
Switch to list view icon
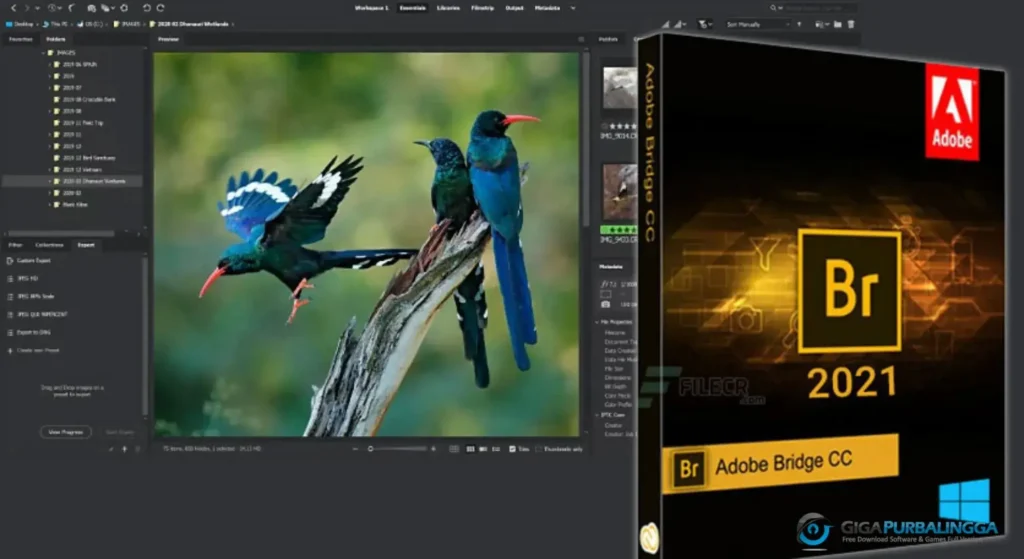[x=496, y=449]
